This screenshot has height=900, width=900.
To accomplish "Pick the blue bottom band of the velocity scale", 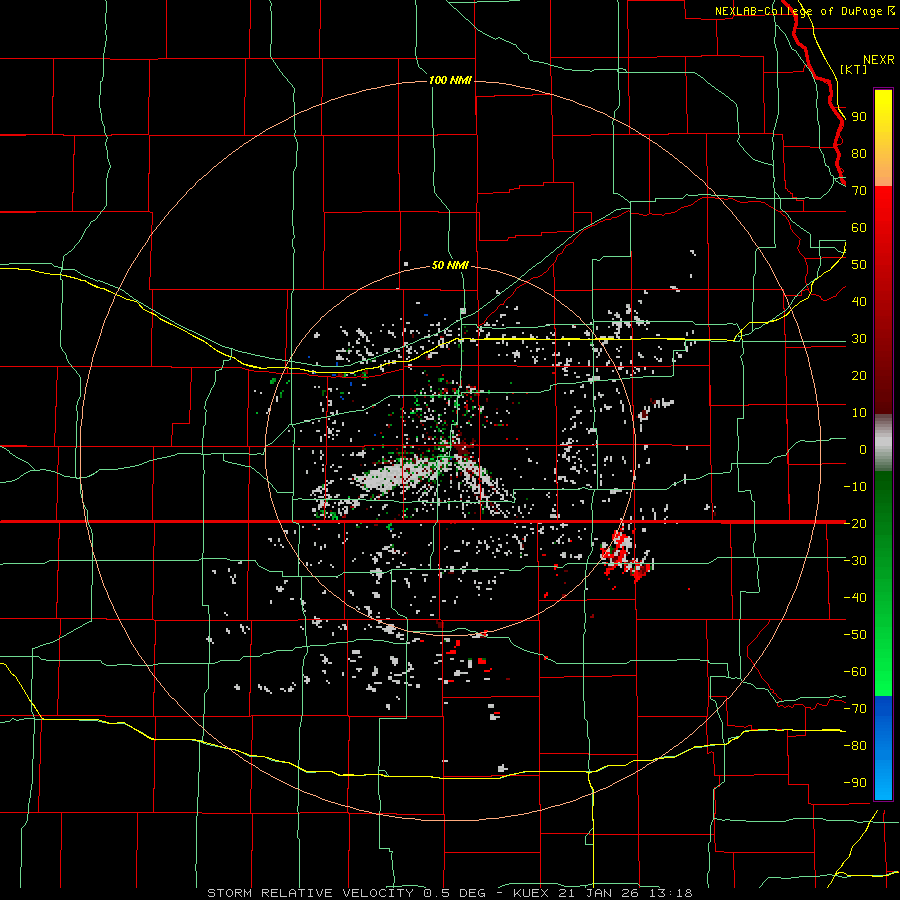I will [883, 748].
